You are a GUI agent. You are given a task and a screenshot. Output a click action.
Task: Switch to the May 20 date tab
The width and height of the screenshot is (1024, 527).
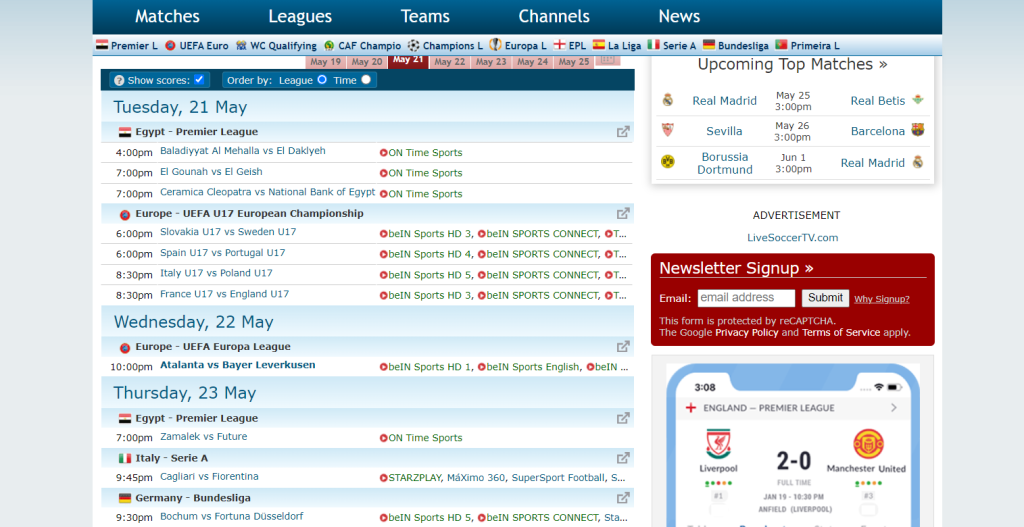click(x=367, y=62)
